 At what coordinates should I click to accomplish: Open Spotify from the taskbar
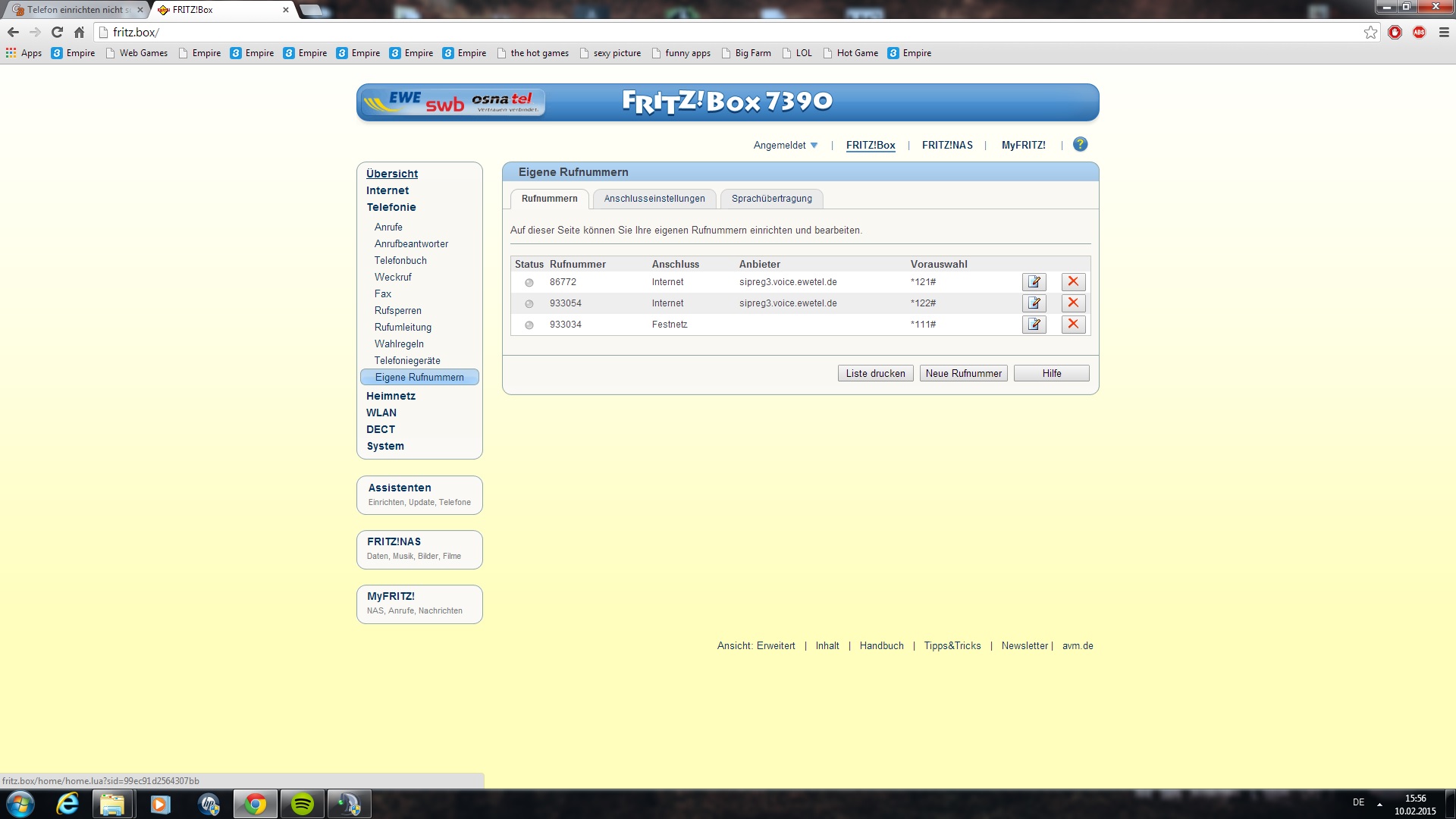coord(303,804)
